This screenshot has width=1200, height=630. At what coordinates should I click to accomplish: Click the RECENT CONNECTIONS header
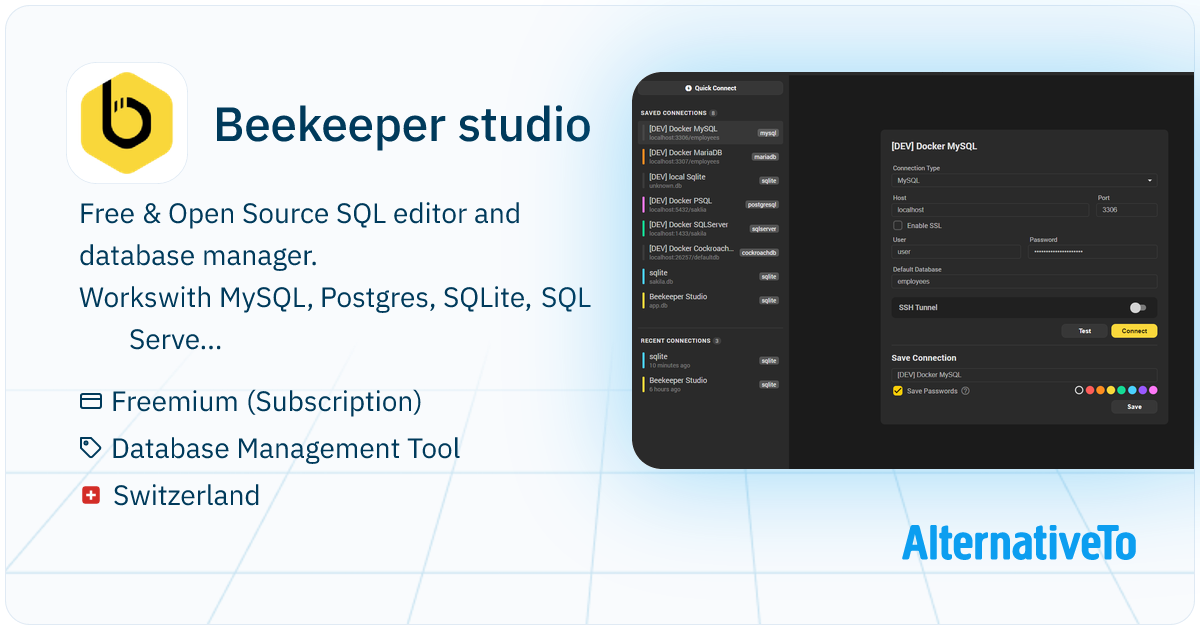[675, 341]
